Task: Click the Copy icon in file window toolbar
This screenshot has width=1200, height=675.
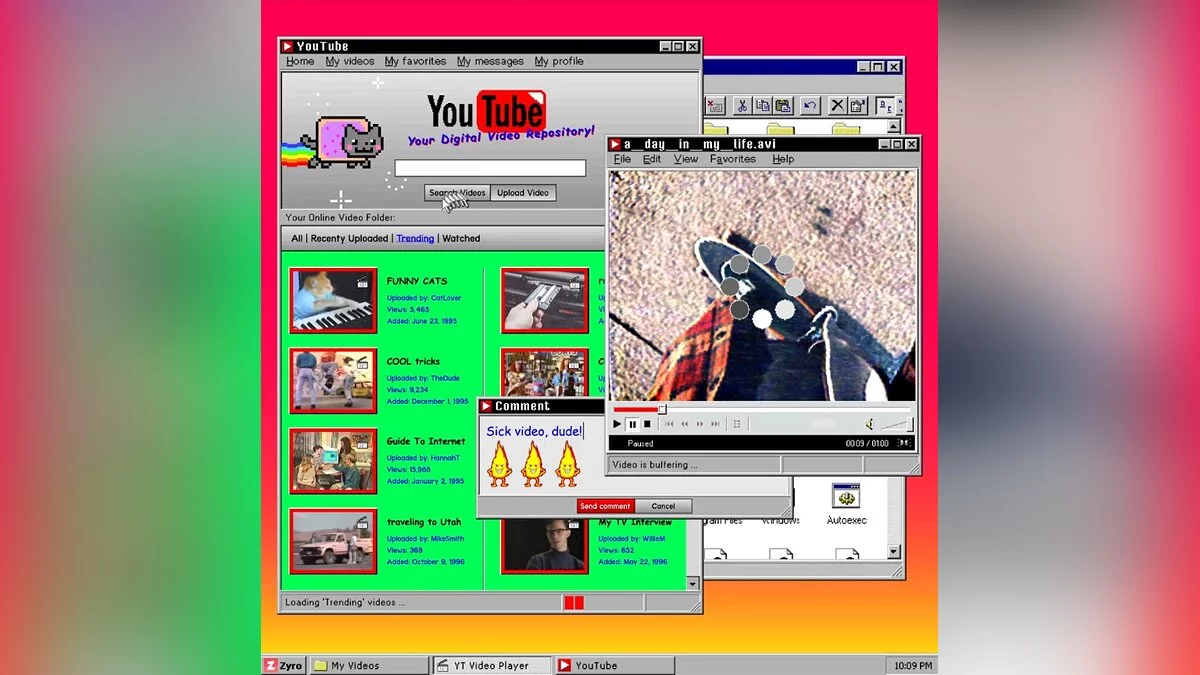Action: point(763,105)
